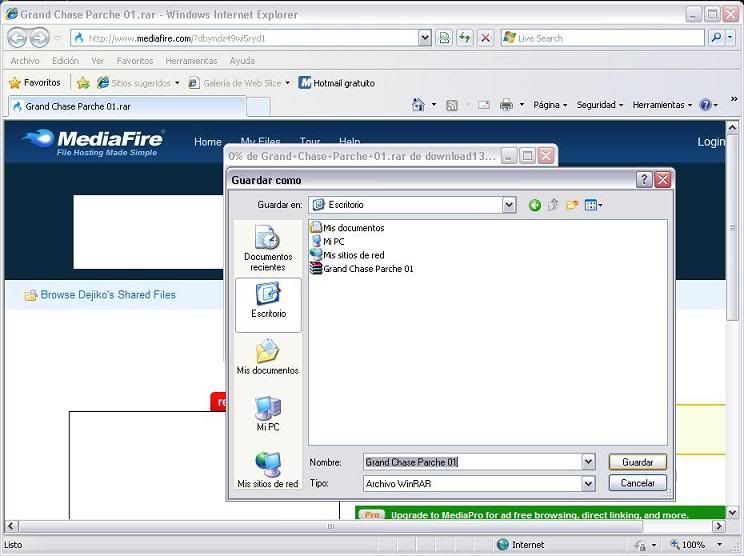
Task: Click Browse Dejiko's Shared Files link
Action: [x=107, y=295]
